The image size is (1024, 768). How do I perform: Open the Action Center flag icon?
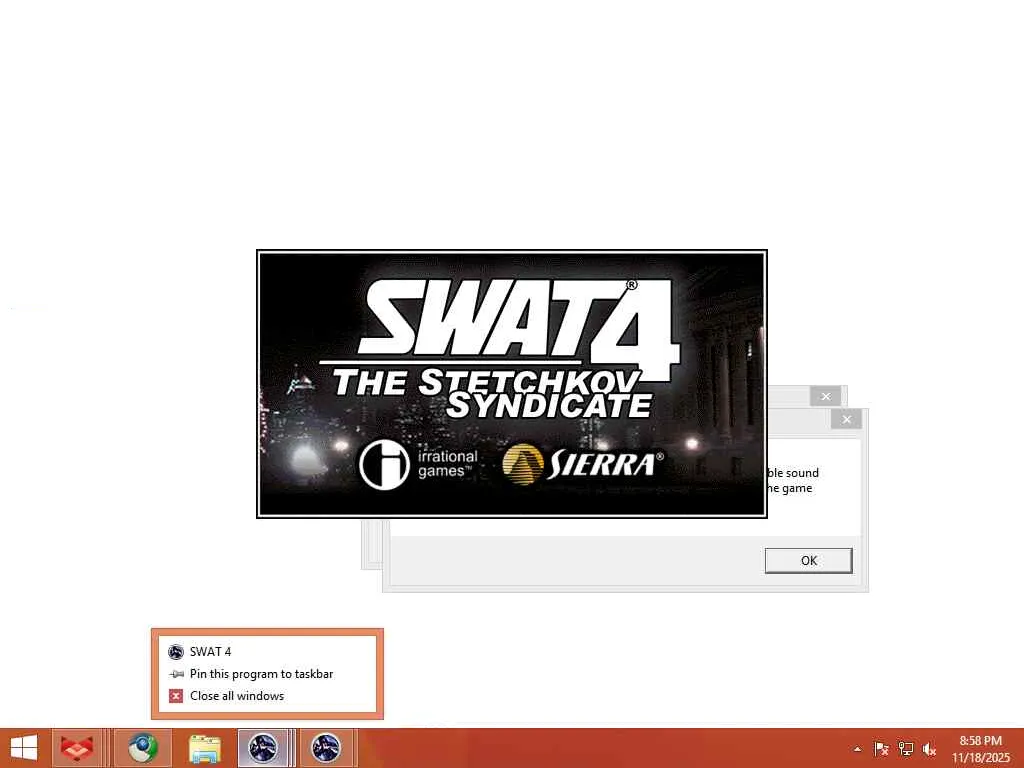click(881, 749)
